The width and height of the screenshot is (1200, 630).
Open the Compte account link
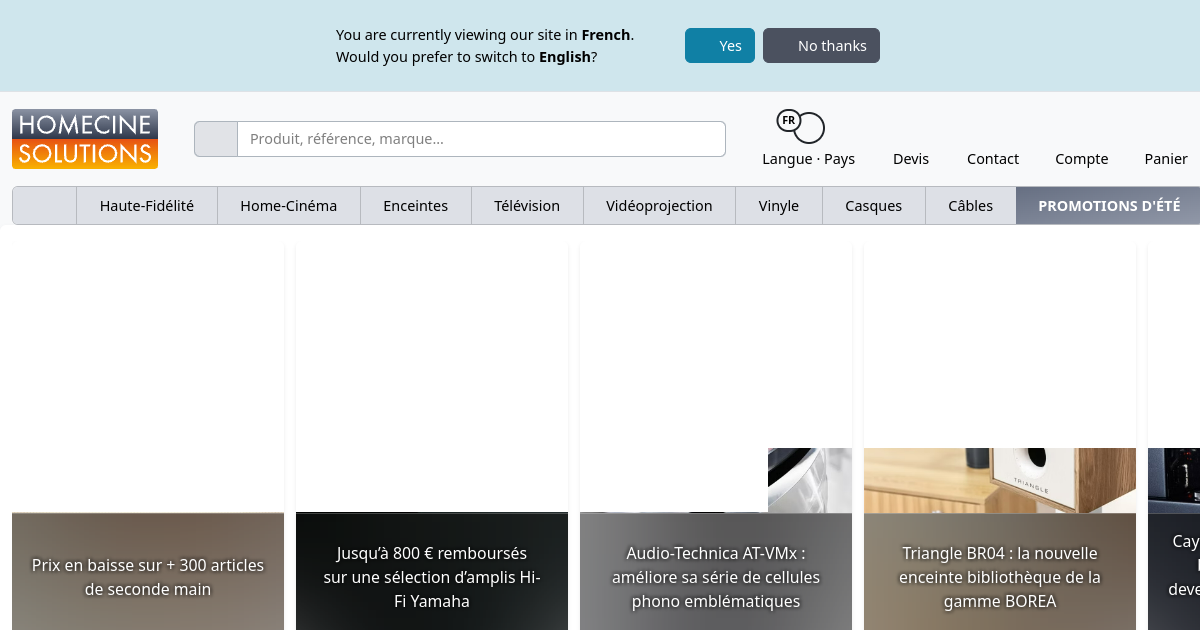1082,159
